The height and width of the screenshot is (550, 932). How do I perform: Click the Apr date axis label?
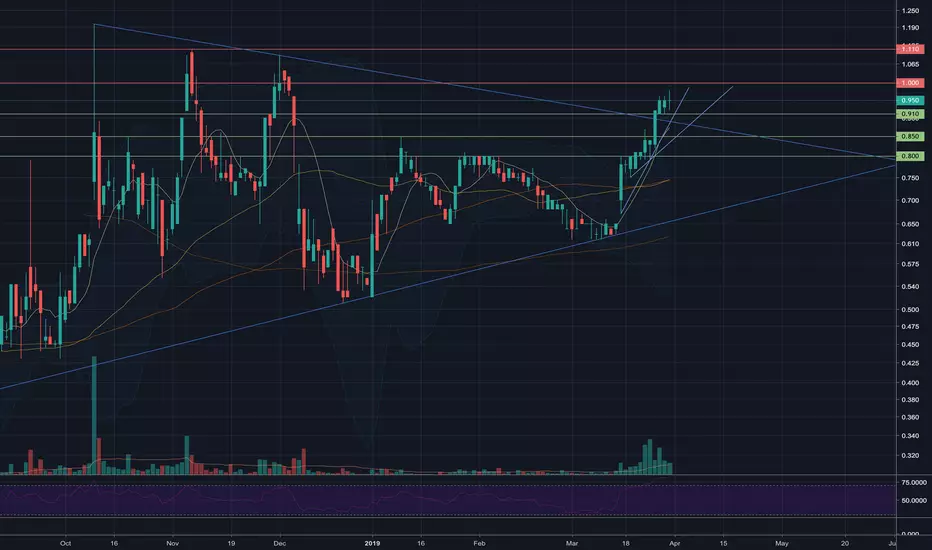[x=675, y=543]
